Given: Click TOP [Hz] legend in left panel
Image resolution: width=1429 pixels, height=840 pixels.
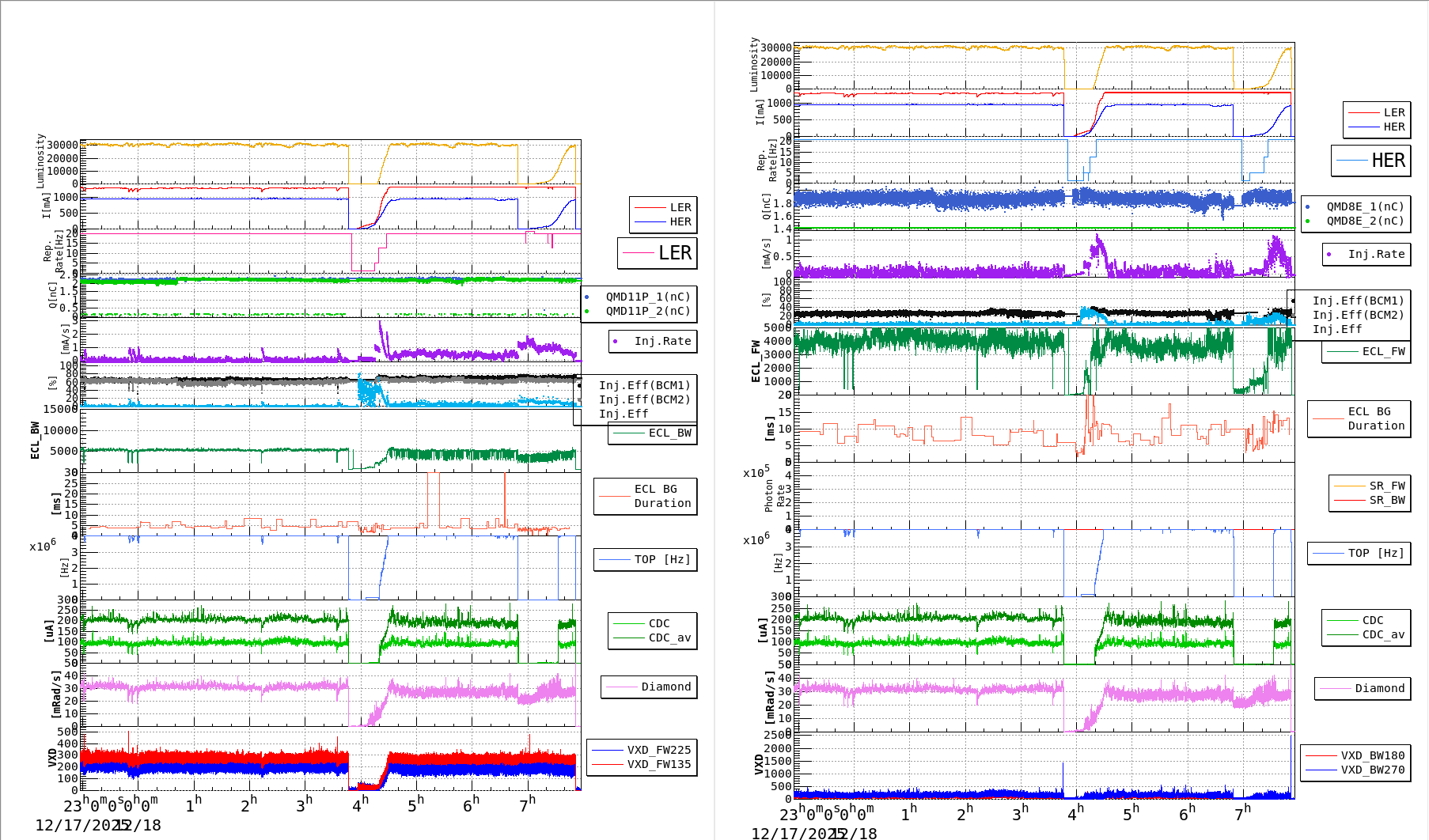Looking at the screenshot, I should (645, 559).
